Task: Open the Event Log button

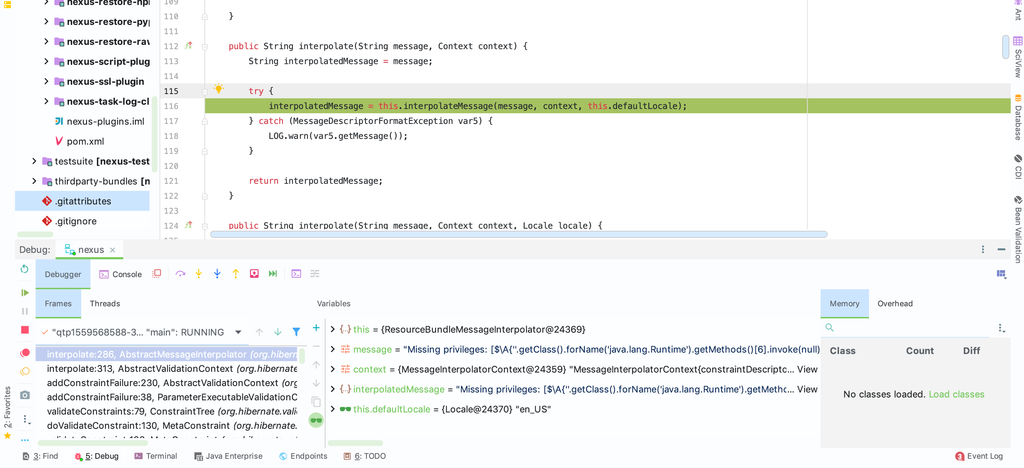Action: 978,456
